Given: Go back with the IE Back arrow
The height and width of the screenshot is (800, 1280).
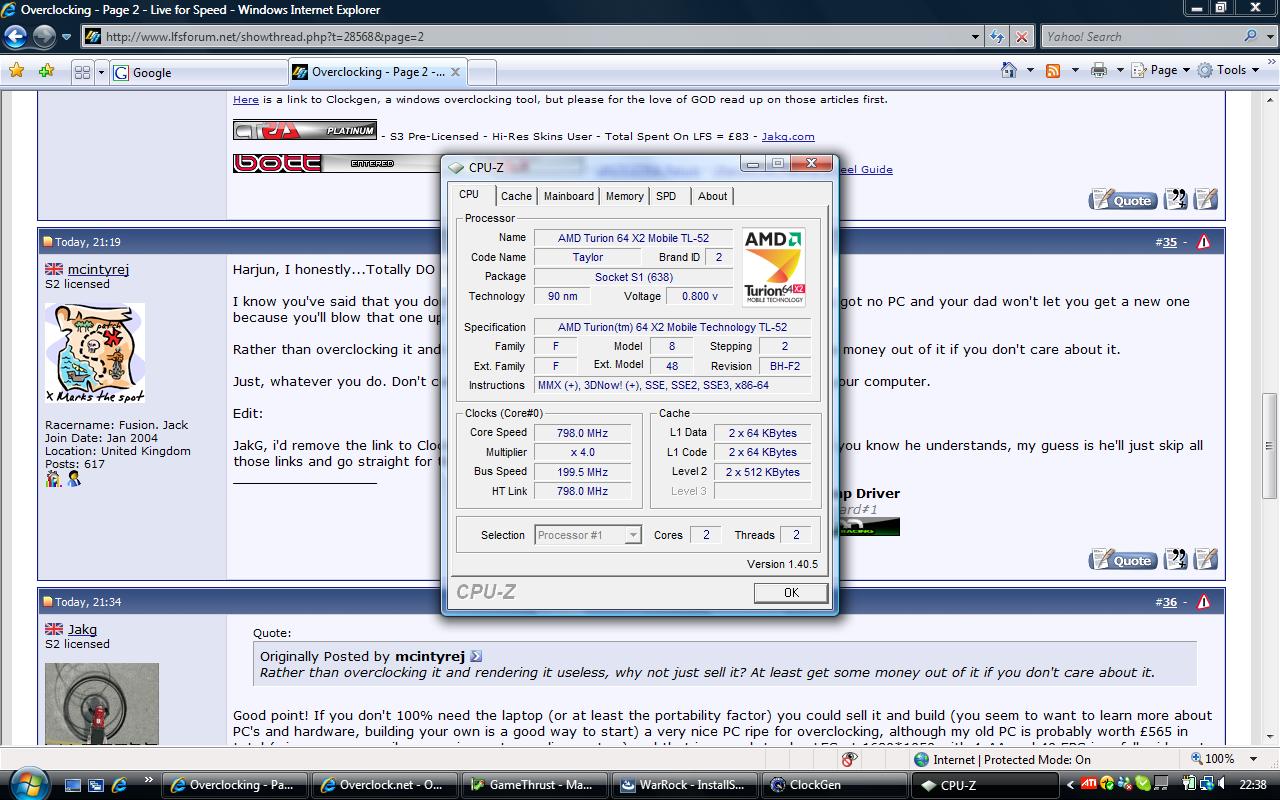Looking at the screenshot, I should click(16, 37).
